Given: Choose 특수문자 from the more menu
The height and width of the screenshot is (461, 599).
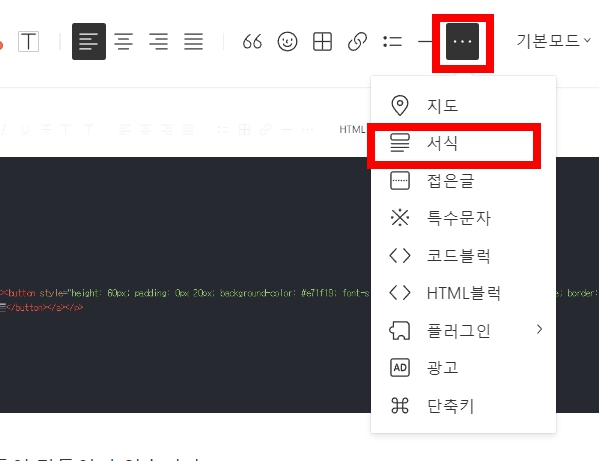Looking at the screenshot, I should click(463, 218).
